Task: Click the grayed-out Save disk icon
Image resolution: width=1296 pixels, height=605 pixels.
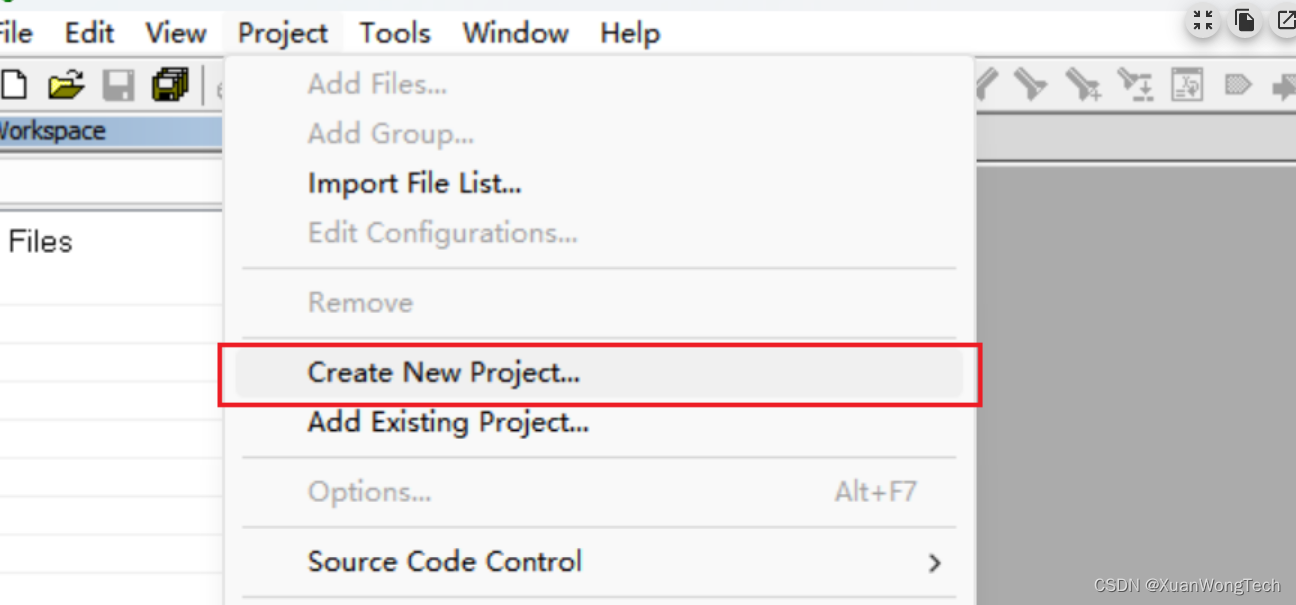Action: [x=118, y=86]
